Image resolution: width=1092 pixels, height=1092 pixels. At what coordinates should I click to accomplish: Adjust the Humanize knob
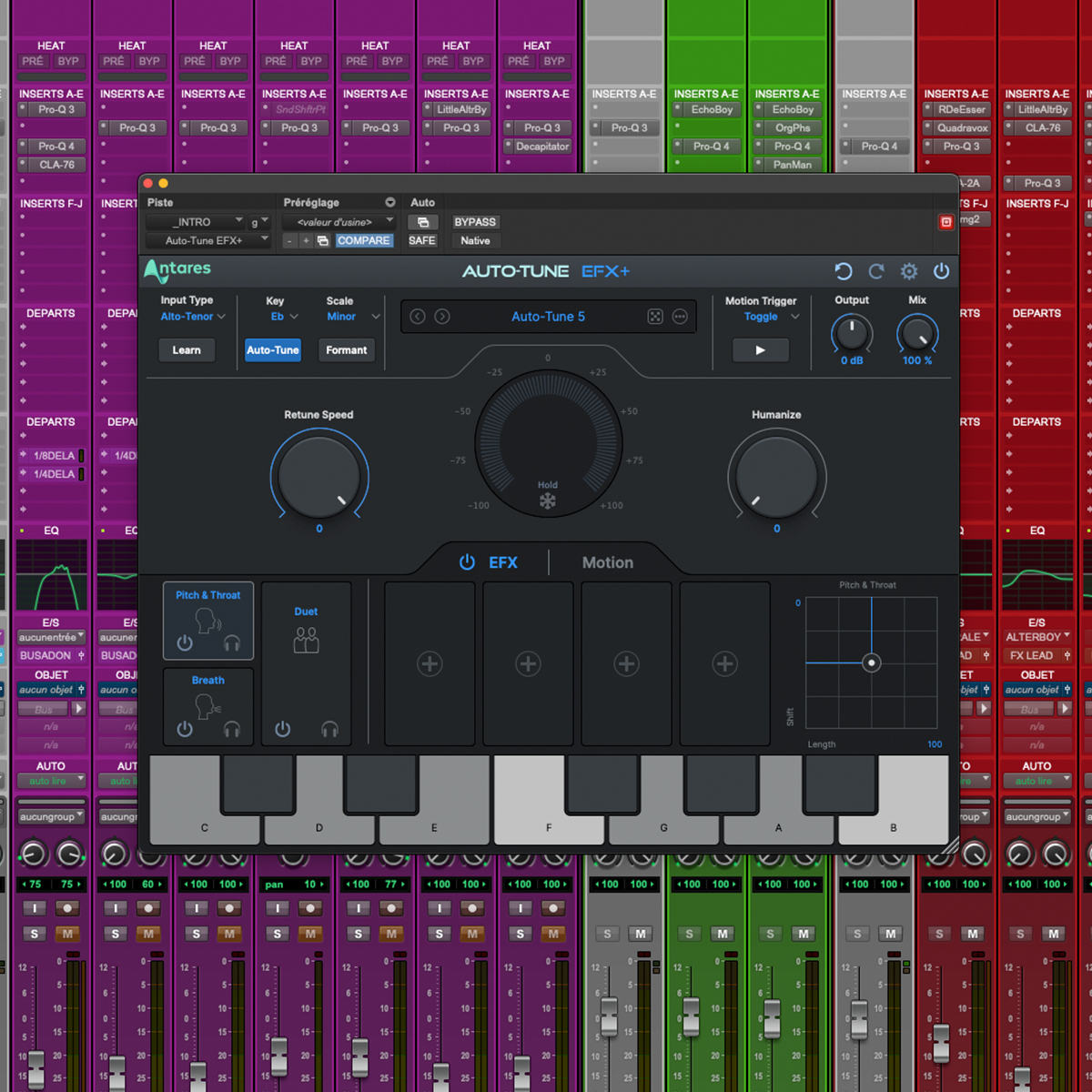coord(776,476)
